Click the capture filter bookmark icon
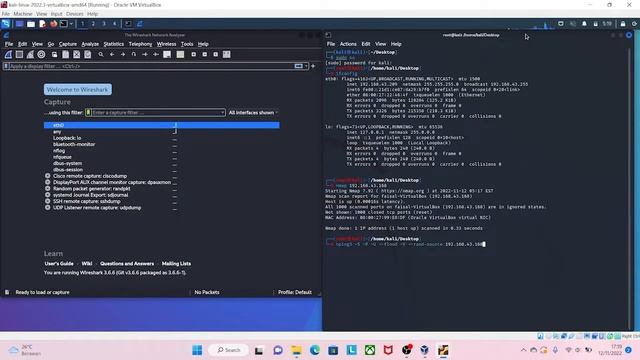This screenshot has width=640, height=360. [x=88, y=112]
